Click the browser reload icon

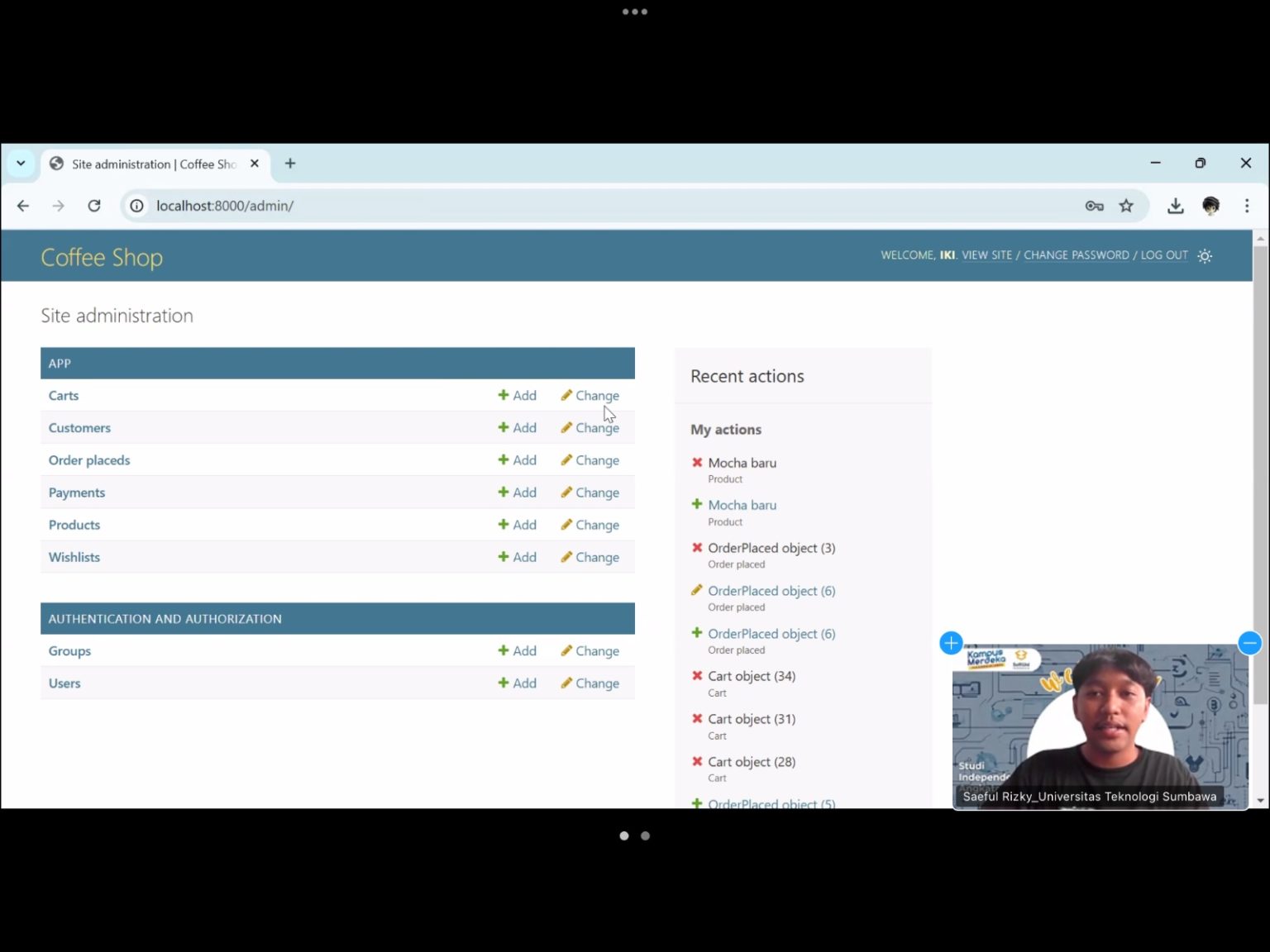(94, 206)
